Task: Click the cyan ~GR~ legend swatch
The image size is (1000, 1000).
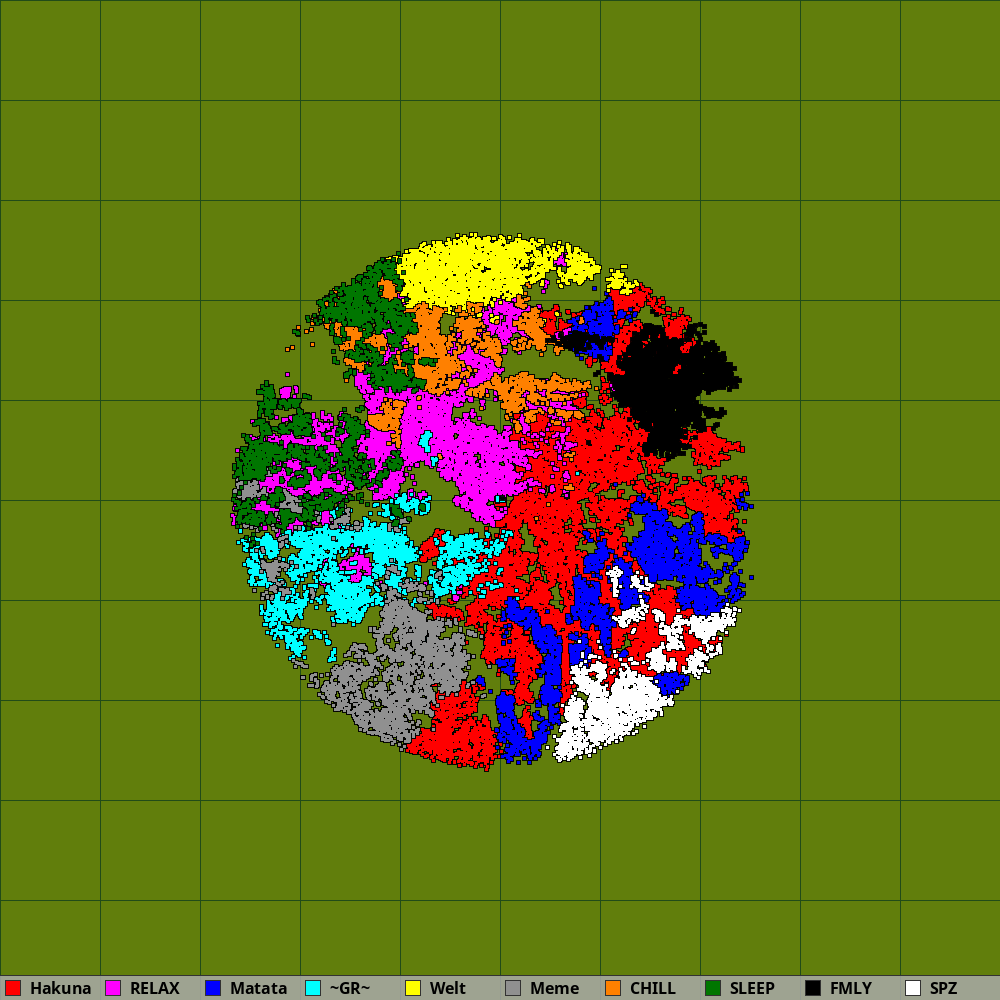Action: point(313,988)
